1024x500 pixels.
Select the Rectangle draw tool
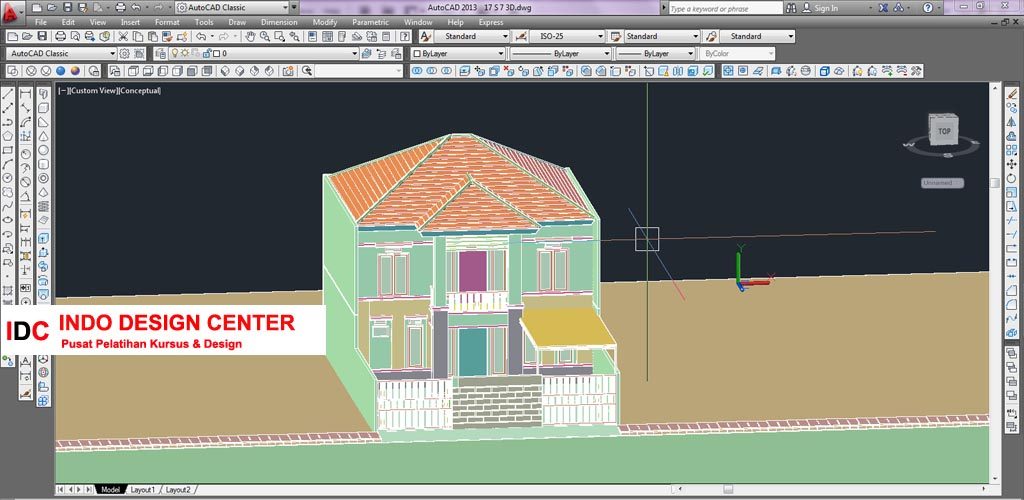8,150
